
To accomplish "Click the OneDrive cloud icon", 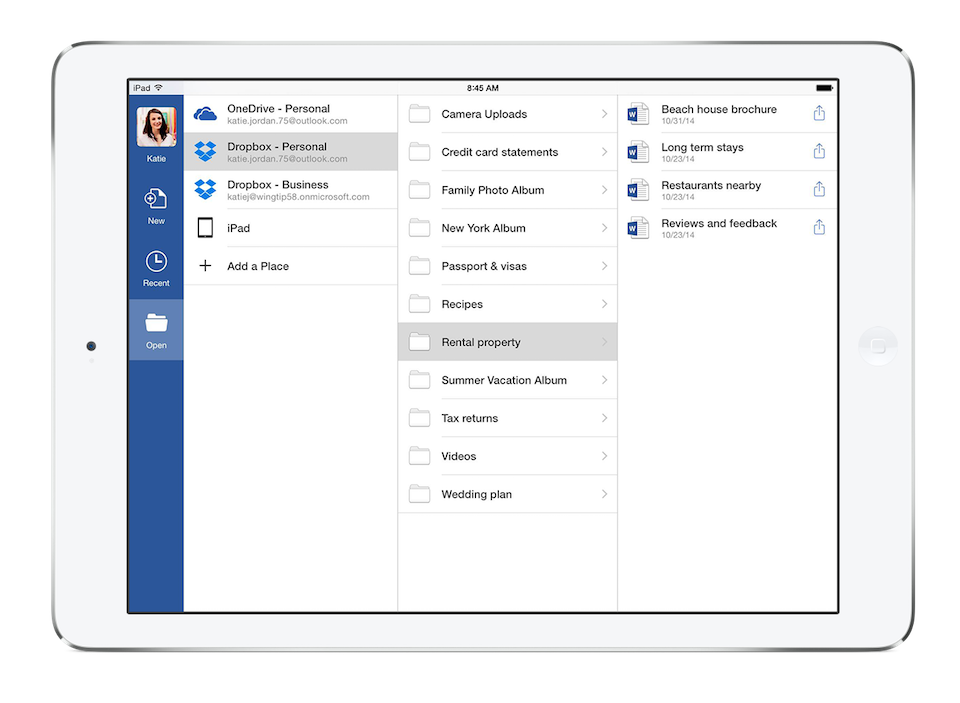I will 204,113.
